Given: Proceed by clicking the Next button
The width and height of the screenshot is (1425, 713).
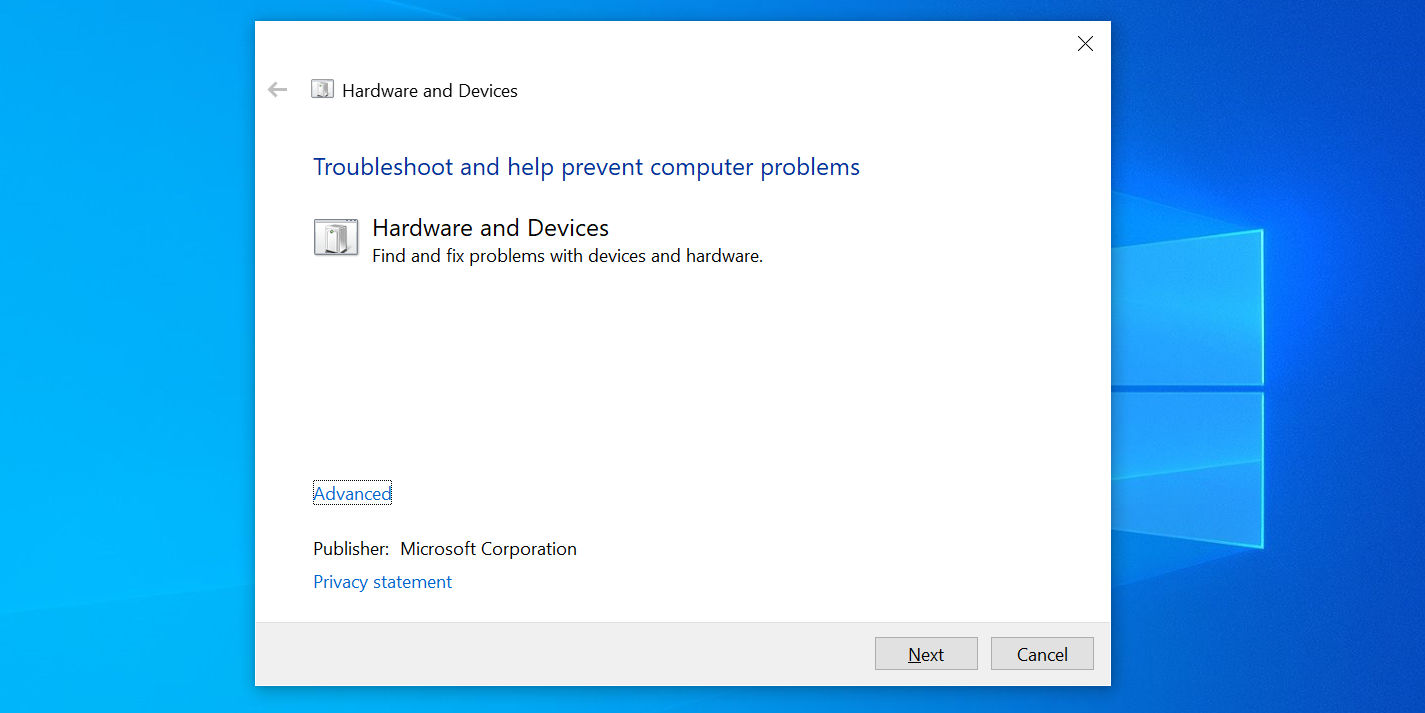Looking at the screenshot, I should (926, 653).
